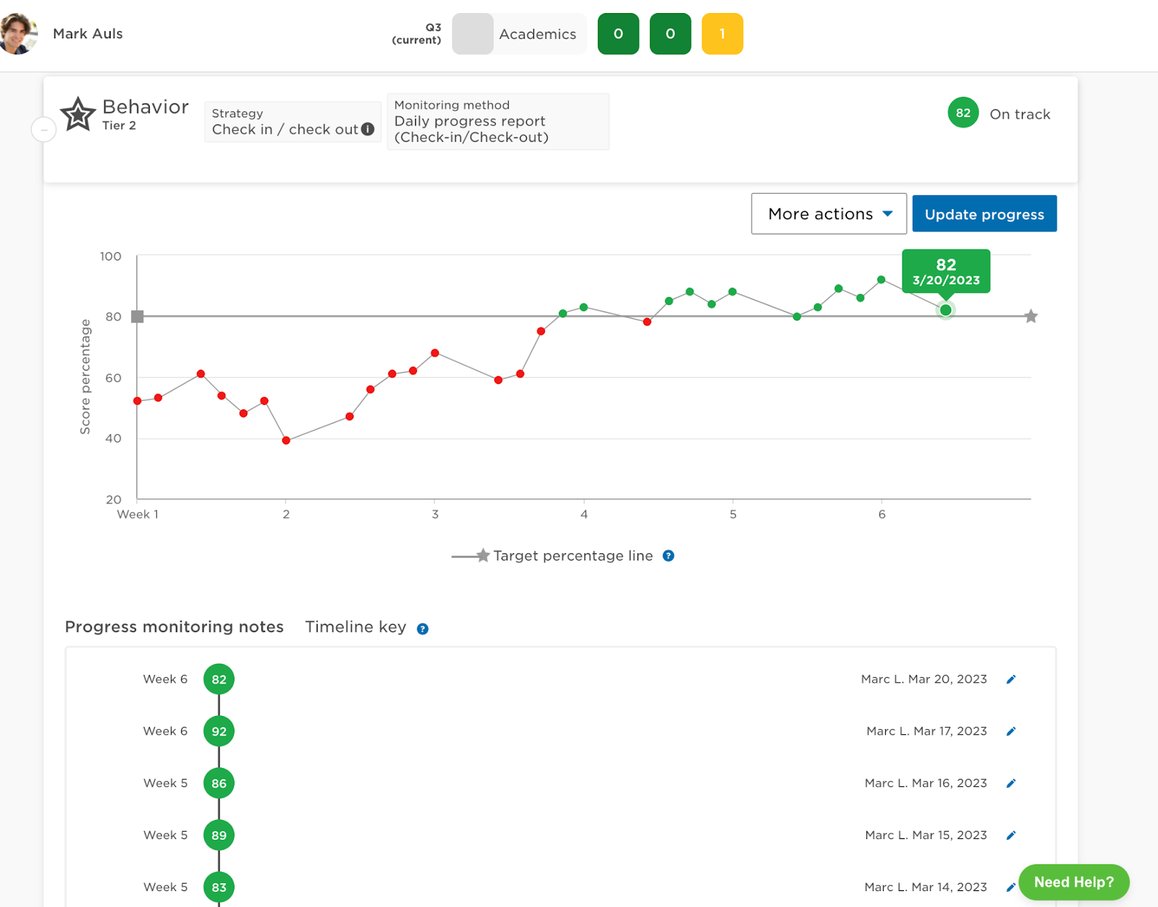1158x907 pixels.
Task: Switch to Progress monitoring notes tab
Action: point(174,627)
